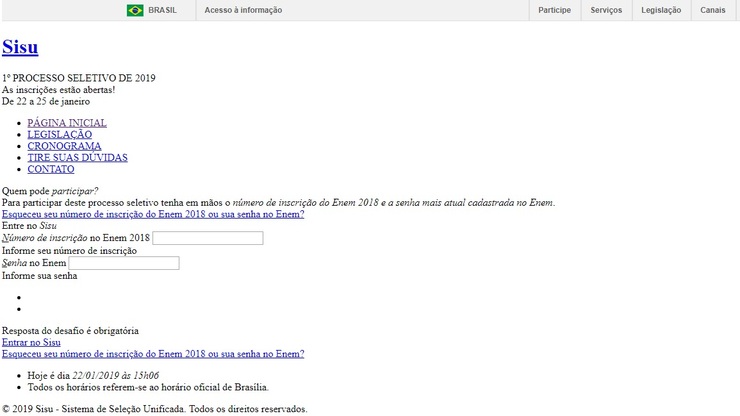The height and width of the screenshot is (416, 740).
Task: Click forgot-password link below Entrar no Sisu
Action: click(153, 353)
